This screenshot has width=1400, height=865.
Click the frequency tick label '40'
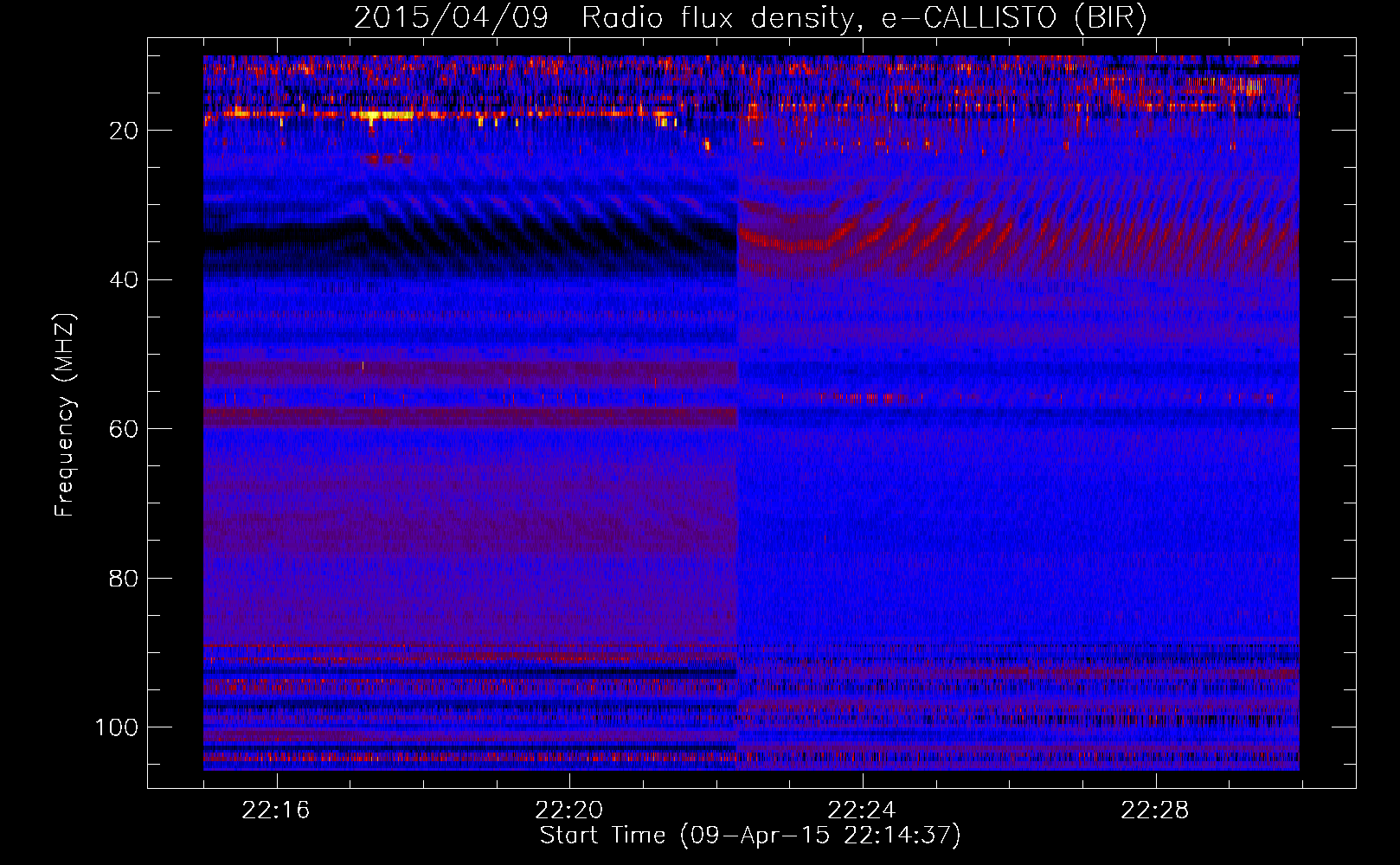point(124,280)
